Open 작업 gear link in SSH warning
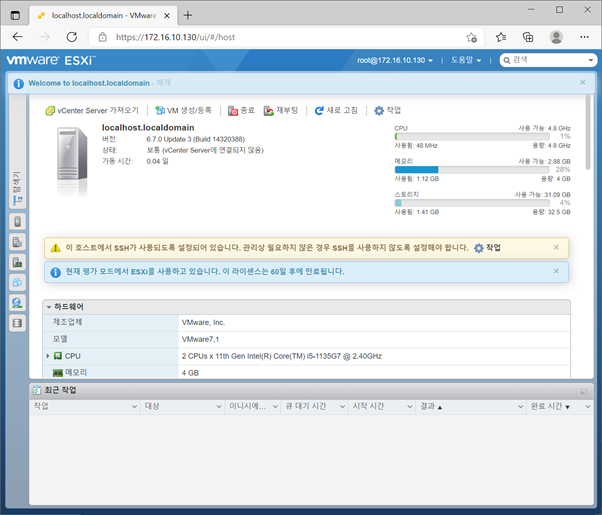Viewport: 602px width, 515px height. (487, 248)
